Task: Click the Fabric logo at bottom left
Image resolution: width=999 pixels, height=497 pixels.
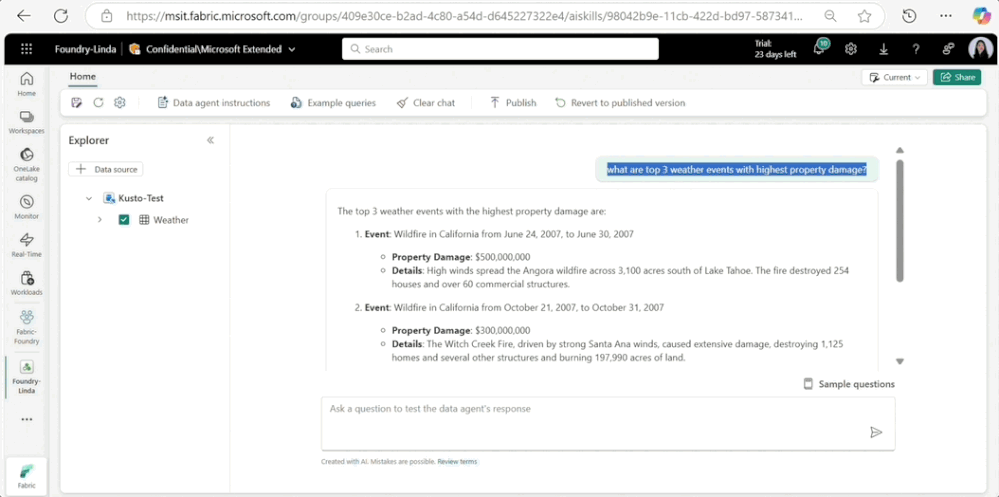Action: coord(27,475)
